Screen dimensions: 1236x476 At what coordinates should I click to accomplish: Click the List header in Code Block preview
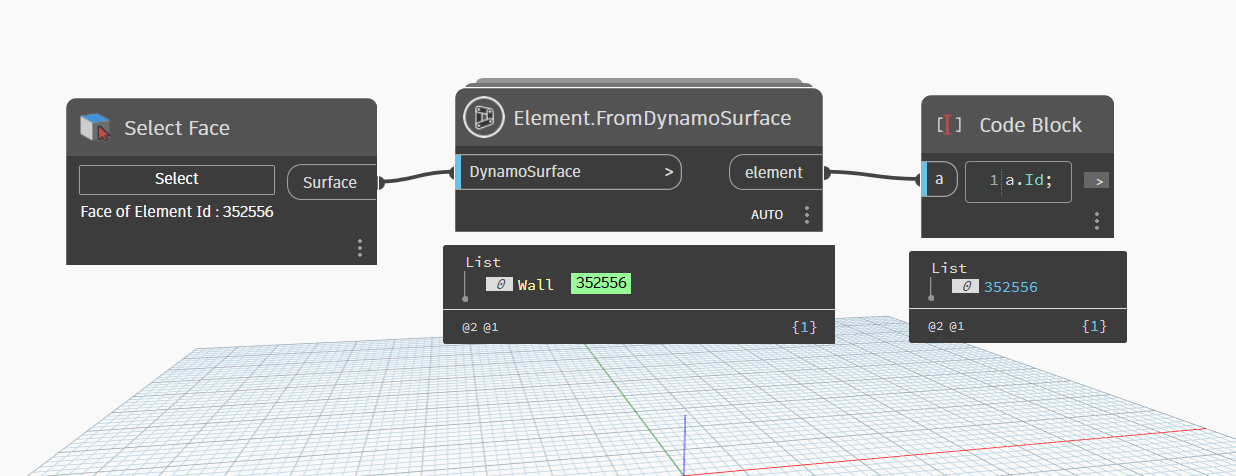coord(949,268)
